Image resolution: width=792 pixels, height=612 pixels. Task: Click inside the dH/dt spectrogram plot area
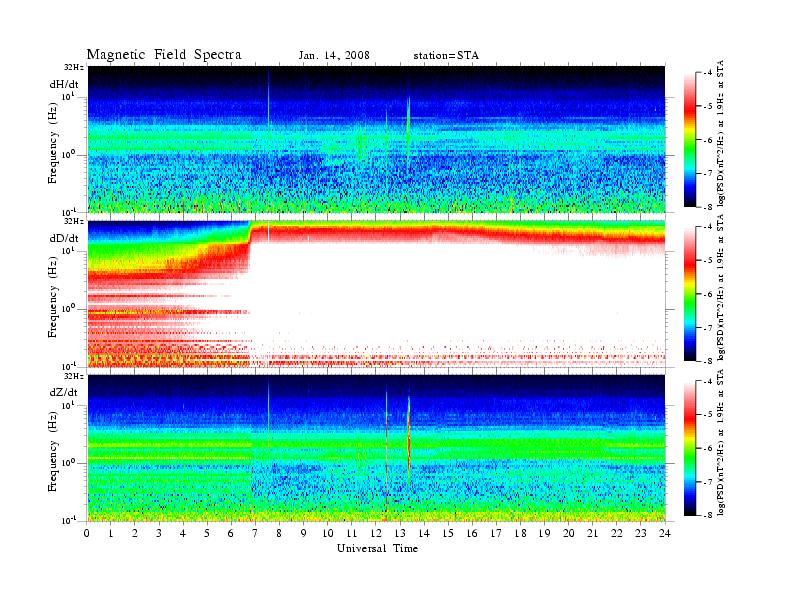click(x=376, y=139)
